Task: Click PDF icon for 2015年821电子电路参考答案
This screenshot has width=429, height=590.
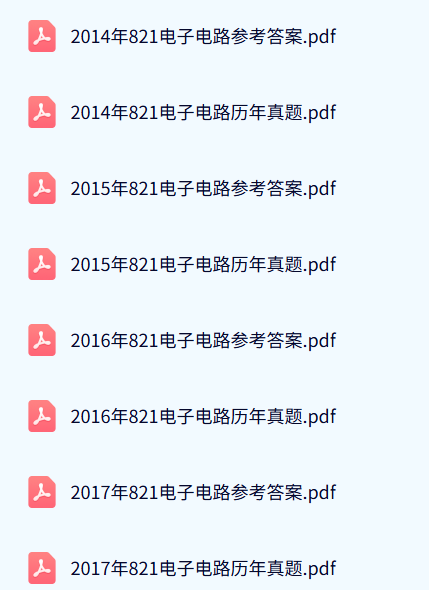Action: click(42, 188)
